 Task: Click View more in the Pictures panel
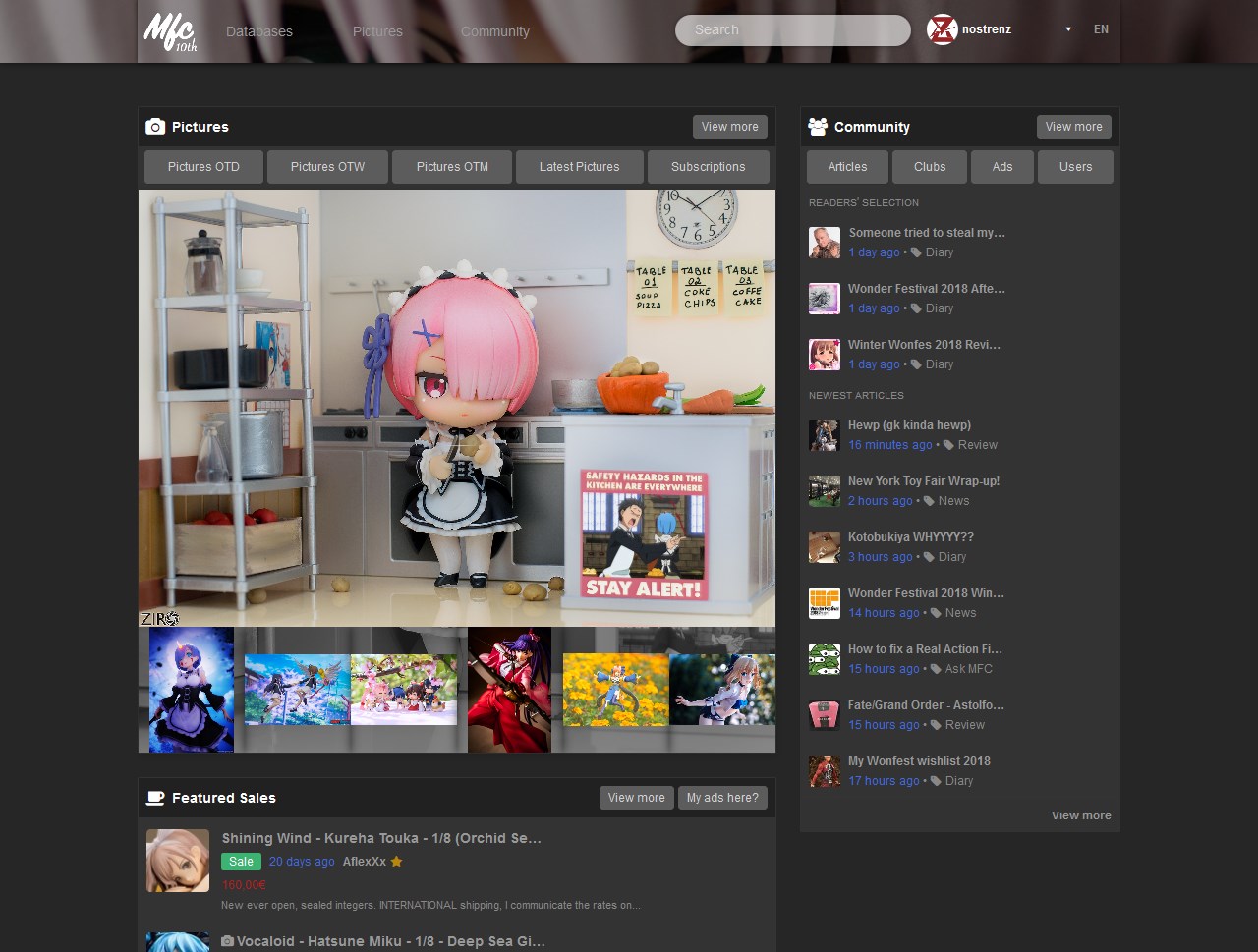pos(730,127)
